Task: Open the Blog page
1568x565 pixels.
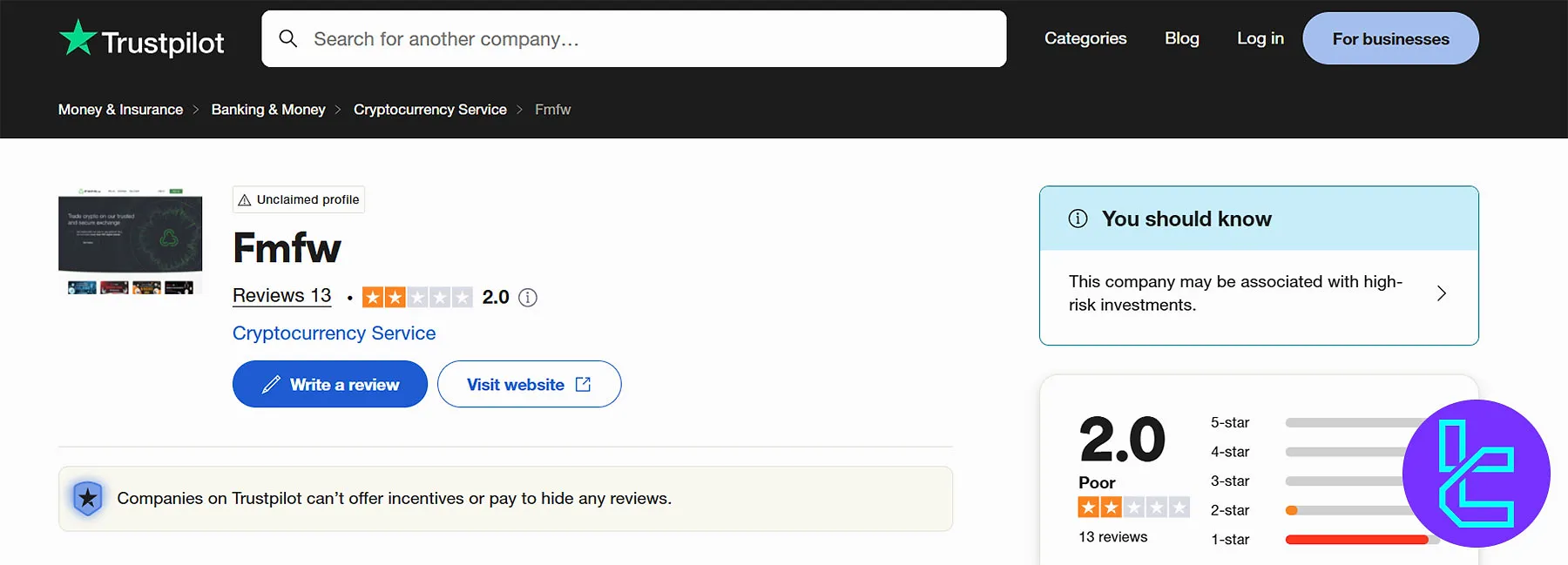Action: pos(1182,38)
